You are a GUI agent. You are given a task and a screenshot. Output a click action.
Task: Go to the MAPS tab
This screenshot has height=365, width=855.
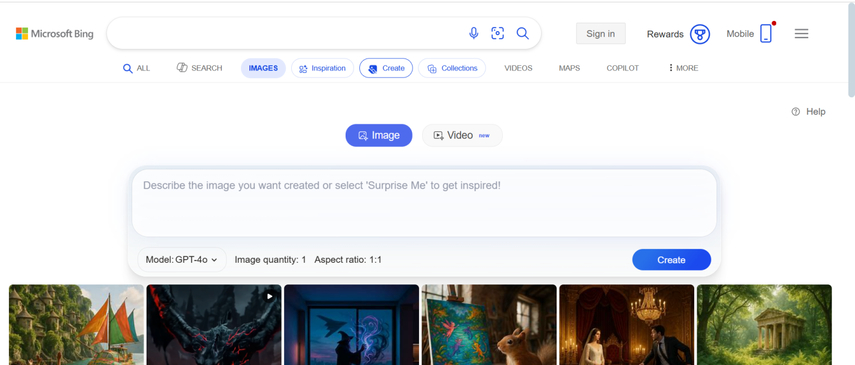click(569, 68)
